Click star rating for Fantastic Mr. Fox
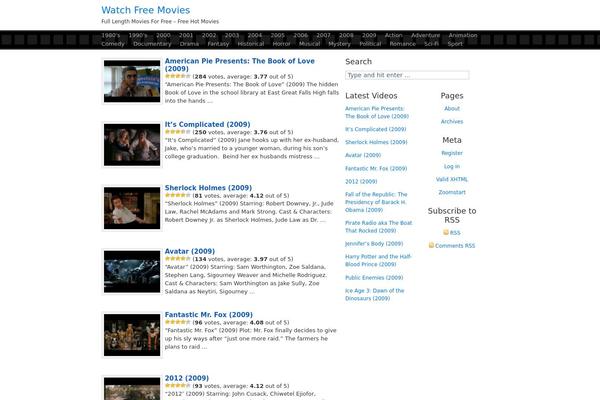Screen dimensions: 600x400 click(178, 322)
